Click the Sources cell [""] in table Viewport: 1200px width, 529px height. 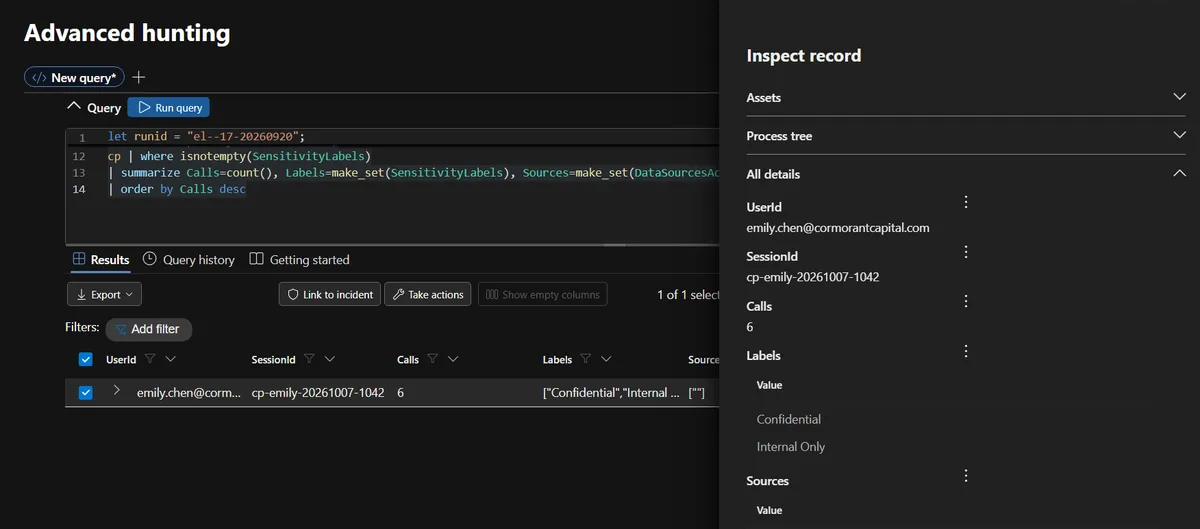(x=697, y=393)
